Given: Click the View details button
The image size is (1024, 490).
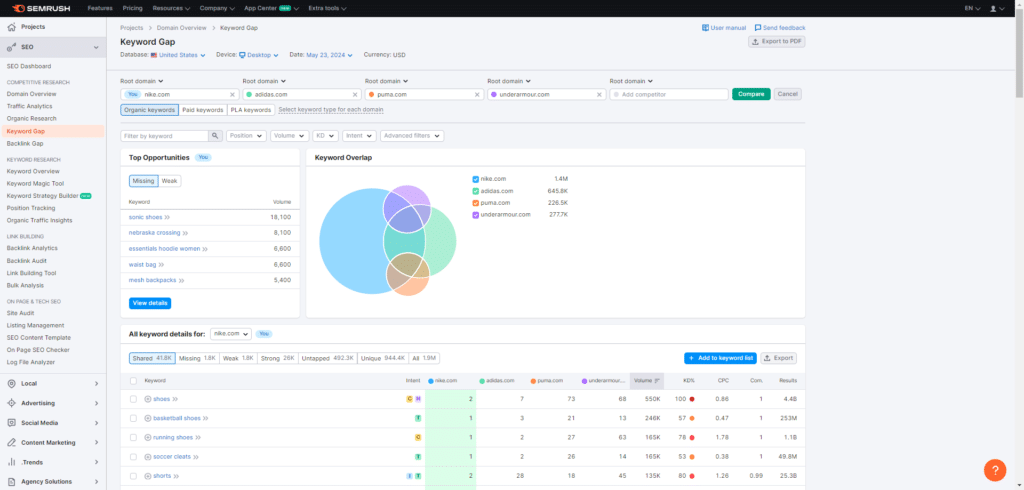Looking at the screenshot, I should tap(149, 303).
